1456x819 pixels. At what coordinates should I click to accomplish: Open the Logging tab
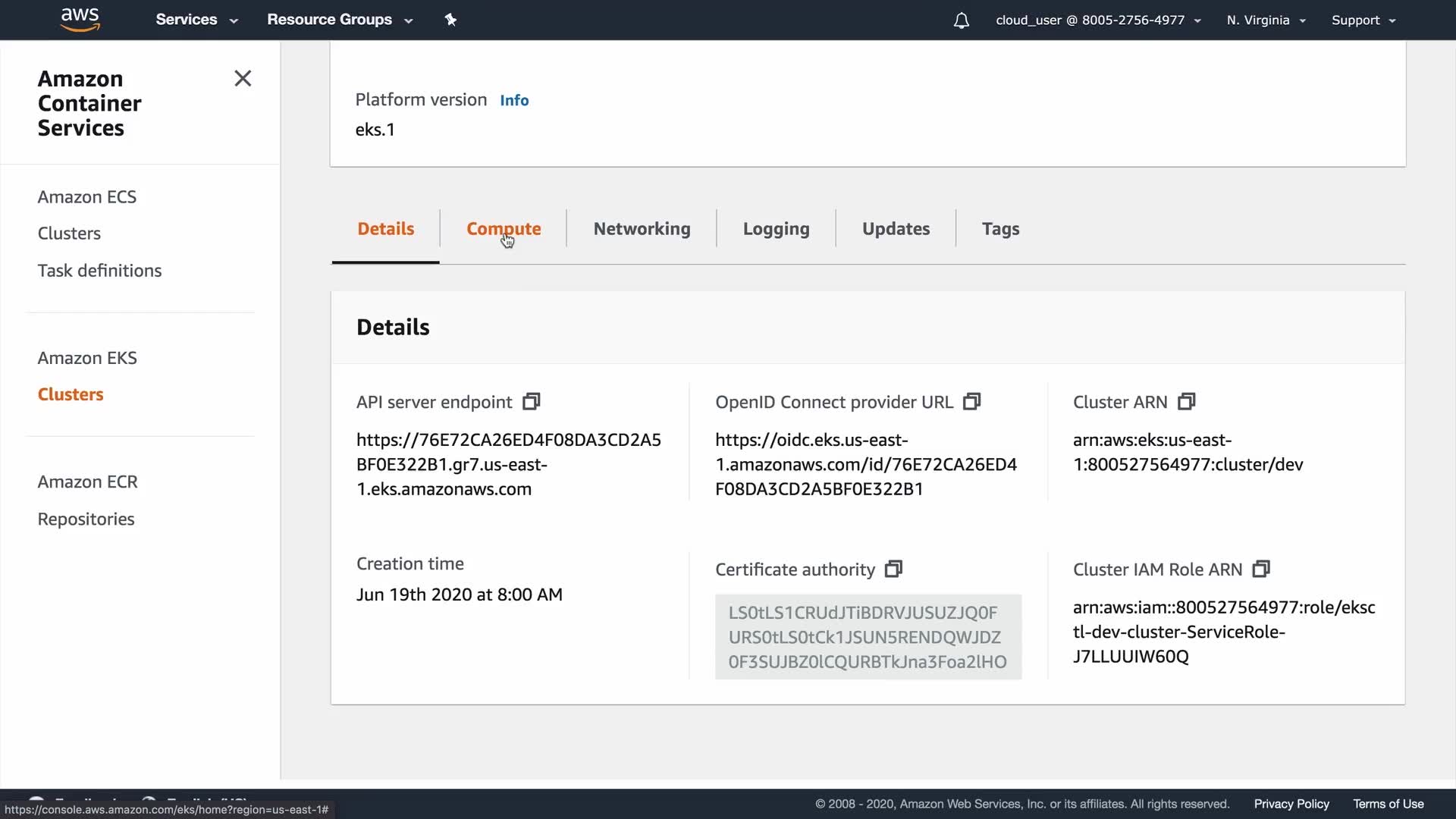776,228
